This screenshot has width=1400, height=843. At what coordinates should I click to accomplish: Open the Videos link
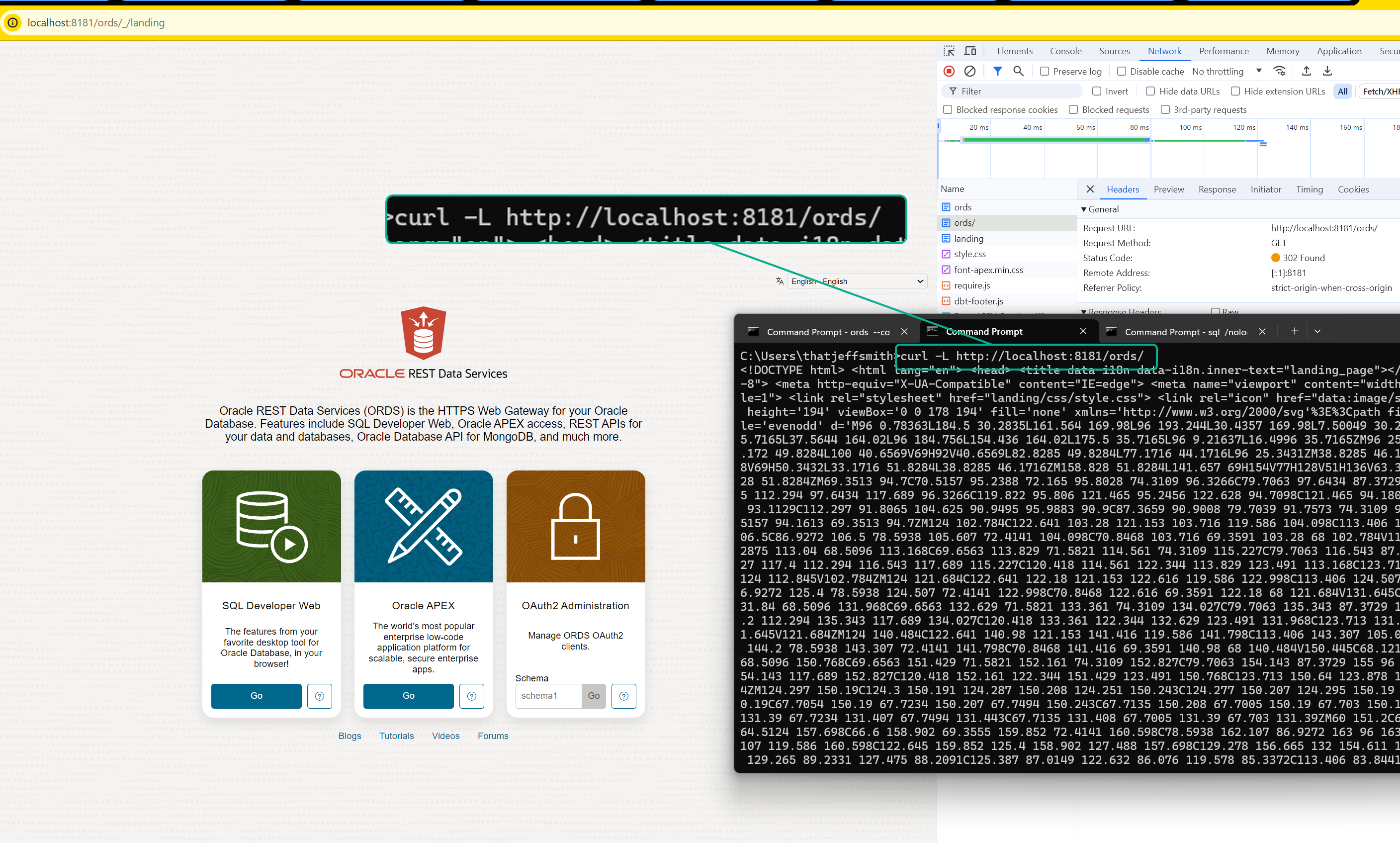445,736
